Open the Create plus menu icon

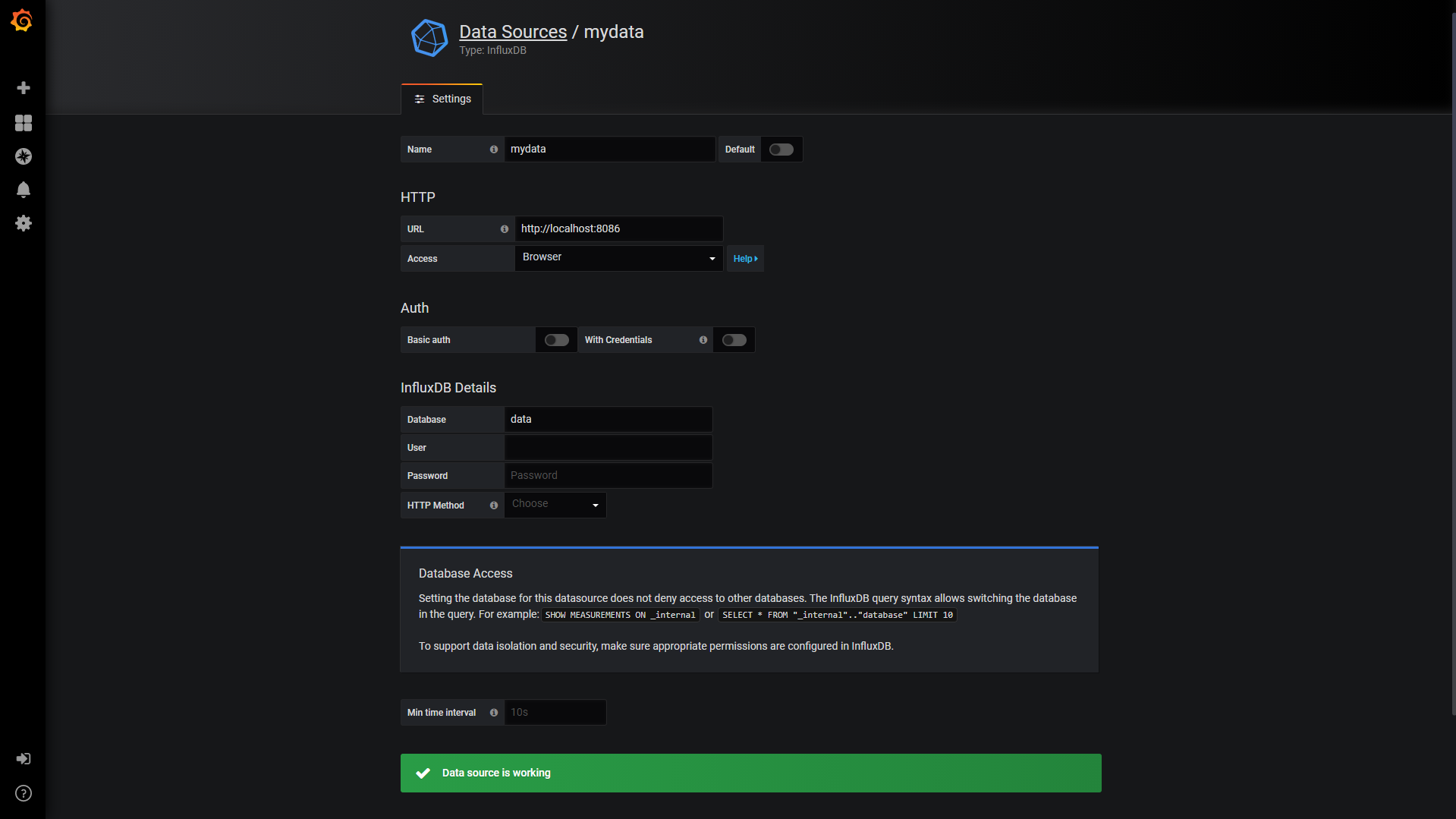pos(24,88)
